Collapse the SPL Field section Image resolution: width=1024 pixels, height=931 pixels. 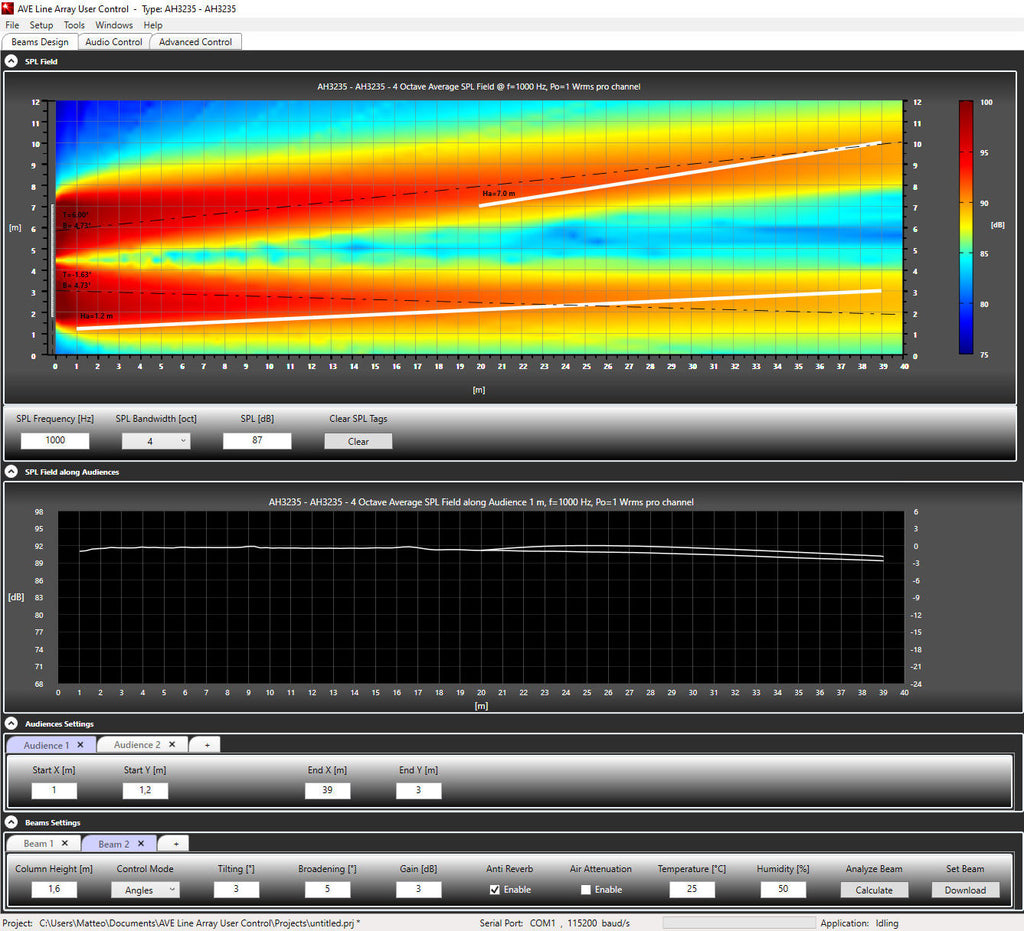coord(11,61)
